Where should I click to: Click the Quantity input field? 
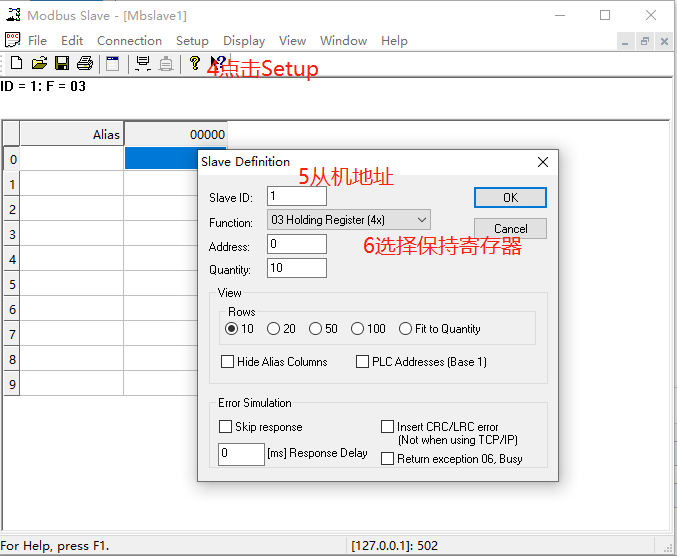tap(297, 268)
